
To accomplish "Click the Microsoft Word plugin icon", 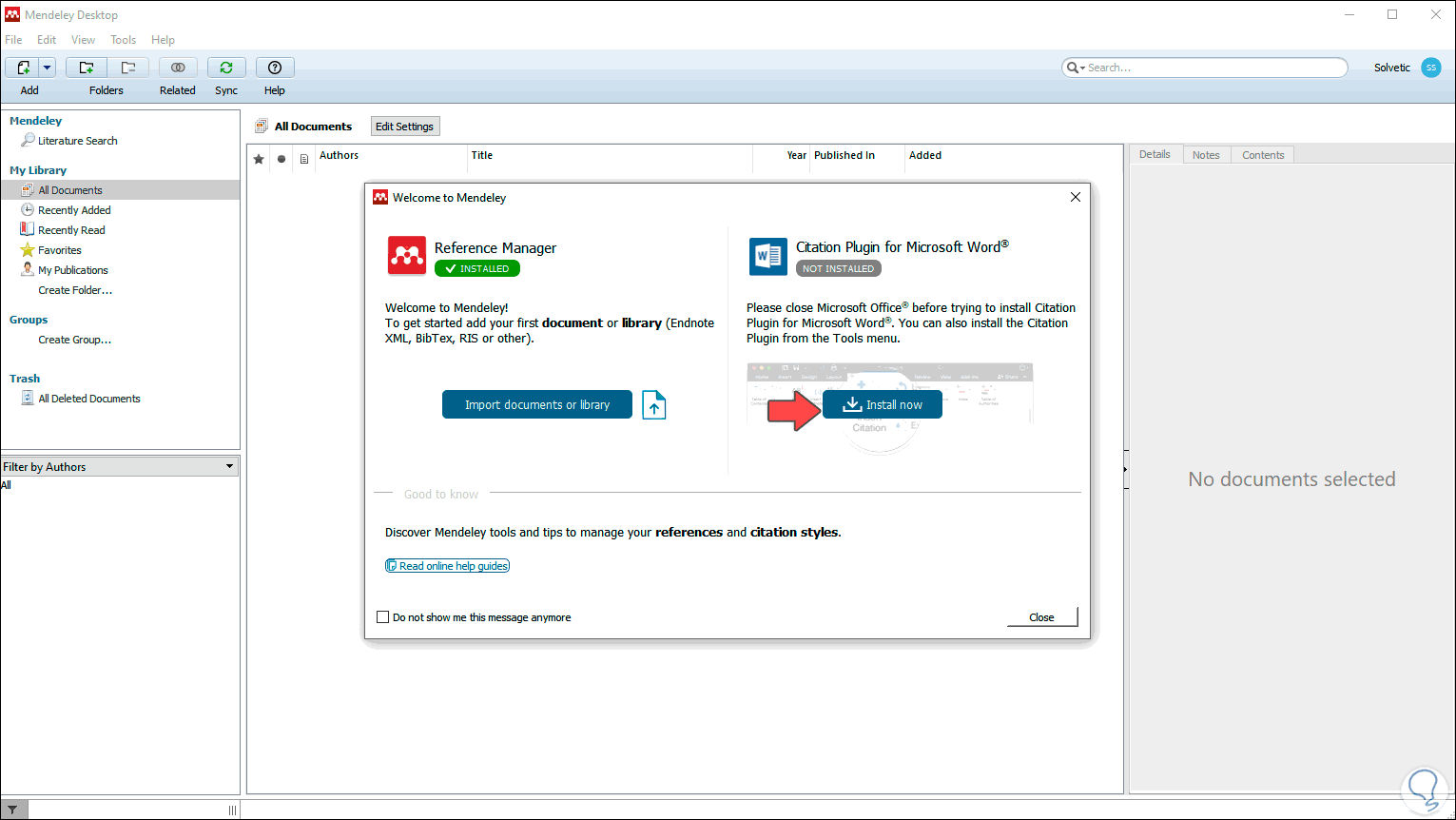I will click(x=768, y=257).
